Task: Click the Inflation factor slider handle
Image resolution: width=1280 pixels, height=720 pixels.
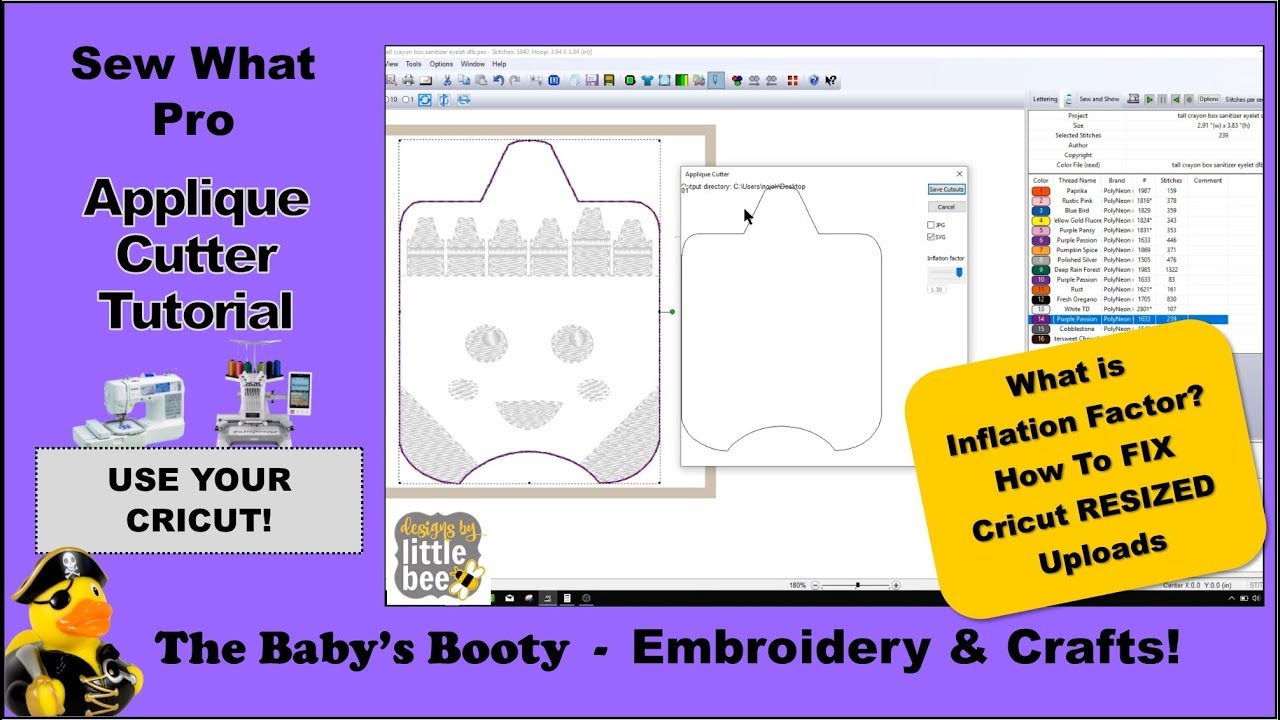Action: pos(959,271)
